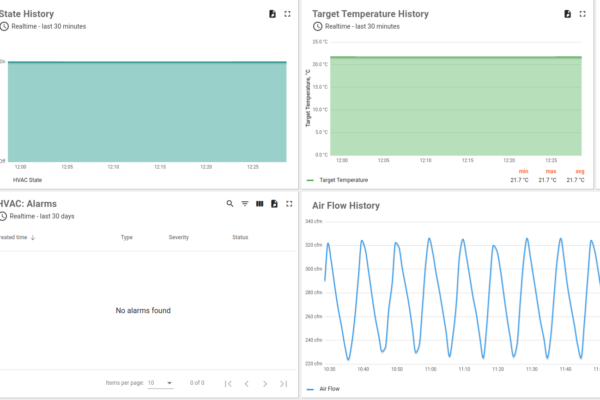Sort alarms by Severity column
Image resolution: width=600 pixels, height=400 pixels.
(x=178, y=237)
